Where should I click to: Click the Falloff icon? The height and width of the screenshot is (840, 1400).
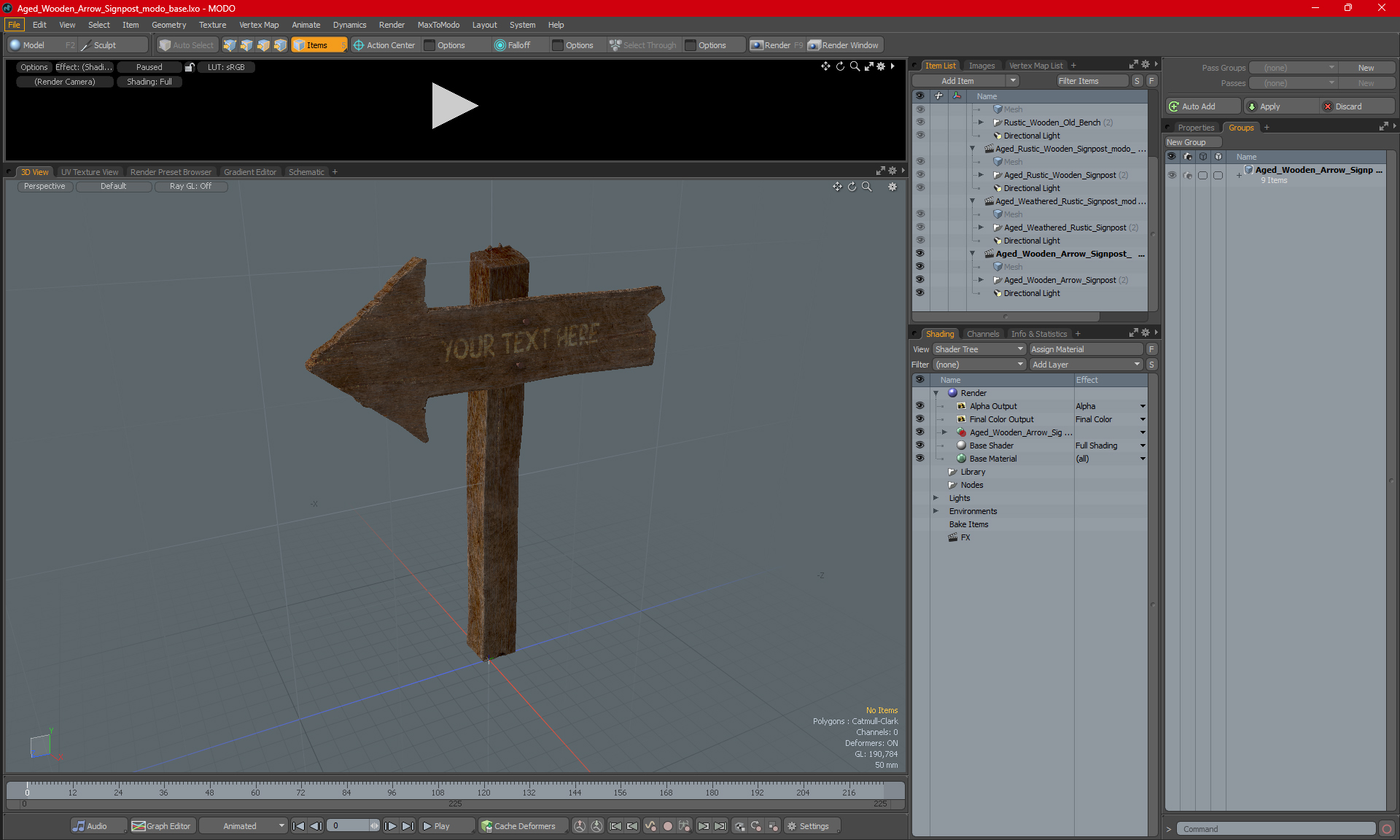500,45
